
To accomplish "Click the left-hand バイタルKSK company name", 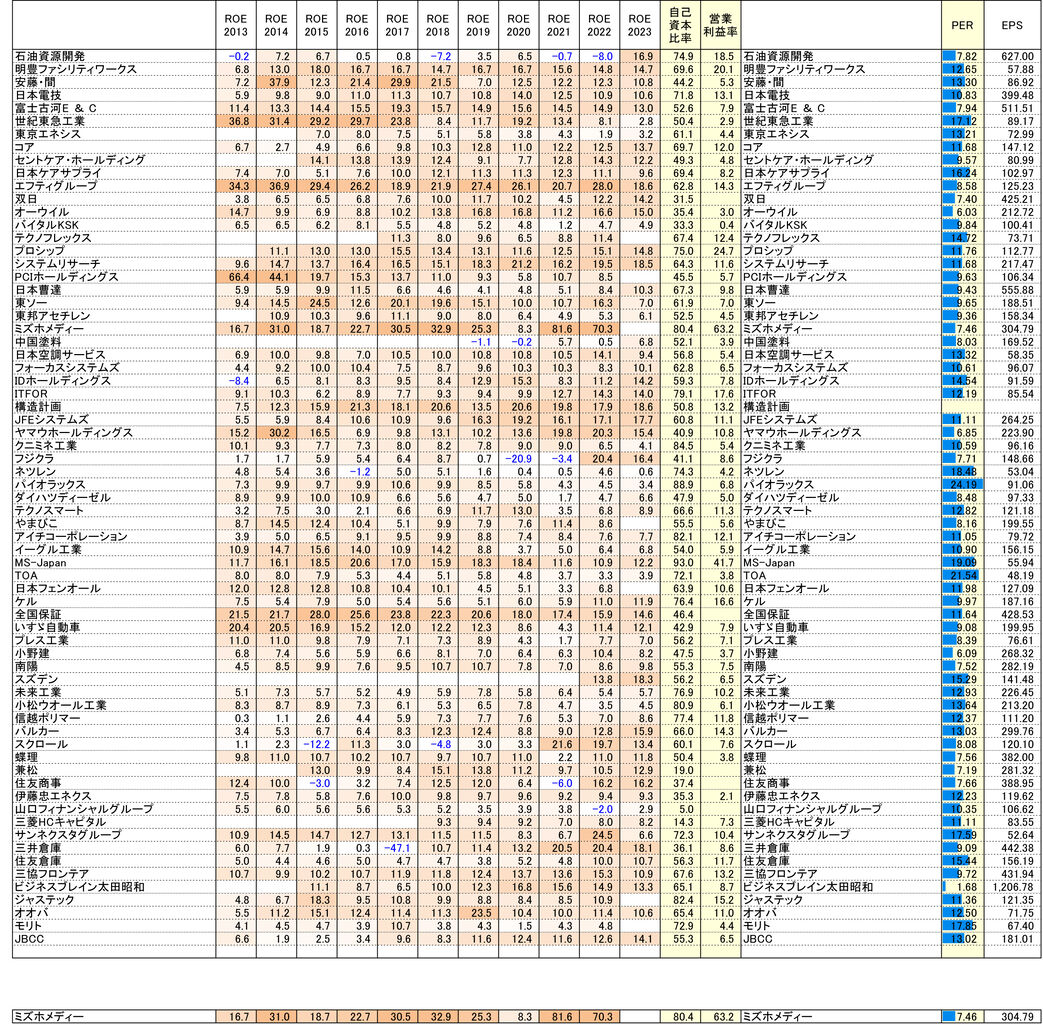I will (47, 226).
